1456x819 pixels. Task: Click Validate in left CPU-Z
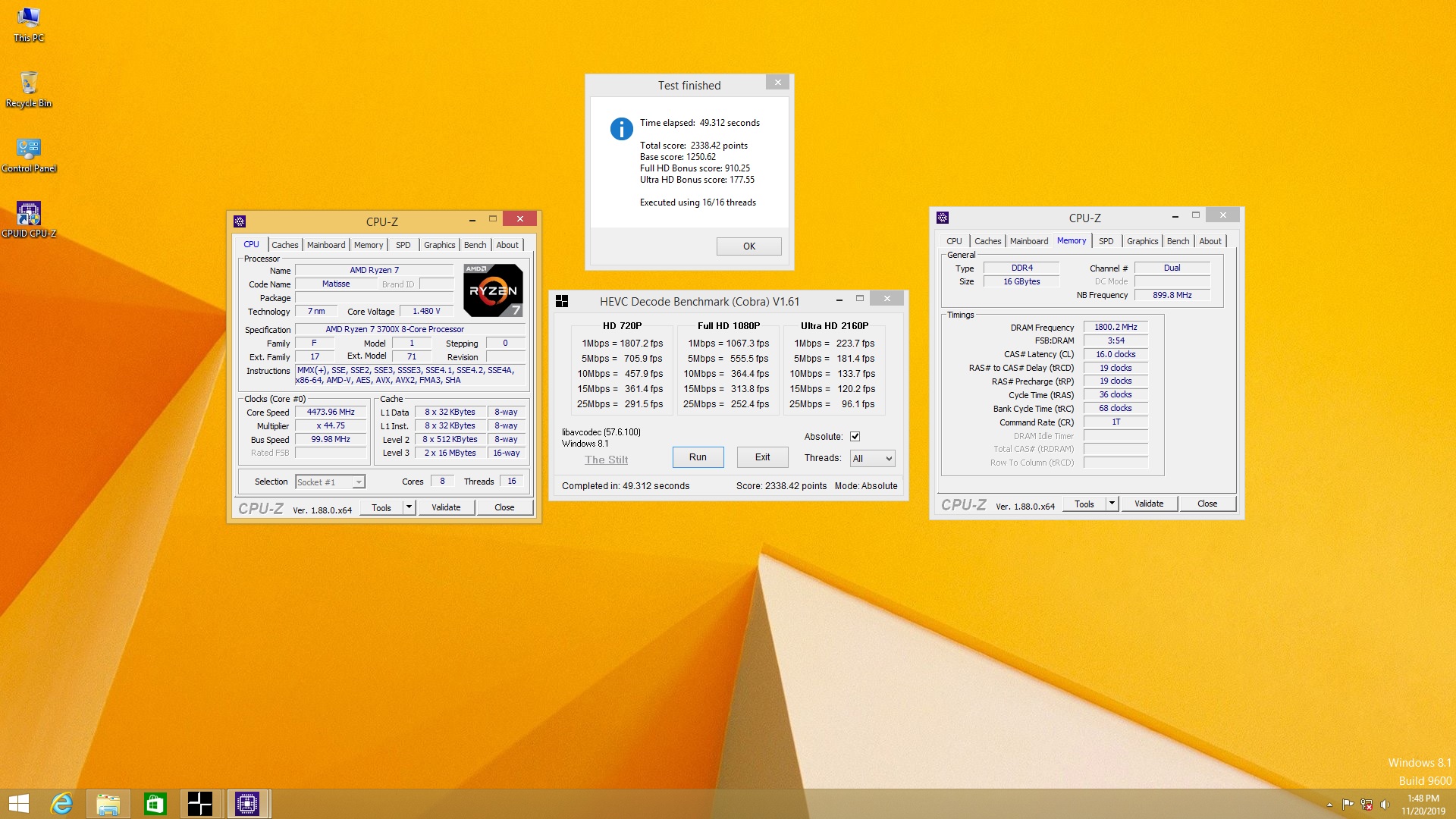[x=446, y=507]
